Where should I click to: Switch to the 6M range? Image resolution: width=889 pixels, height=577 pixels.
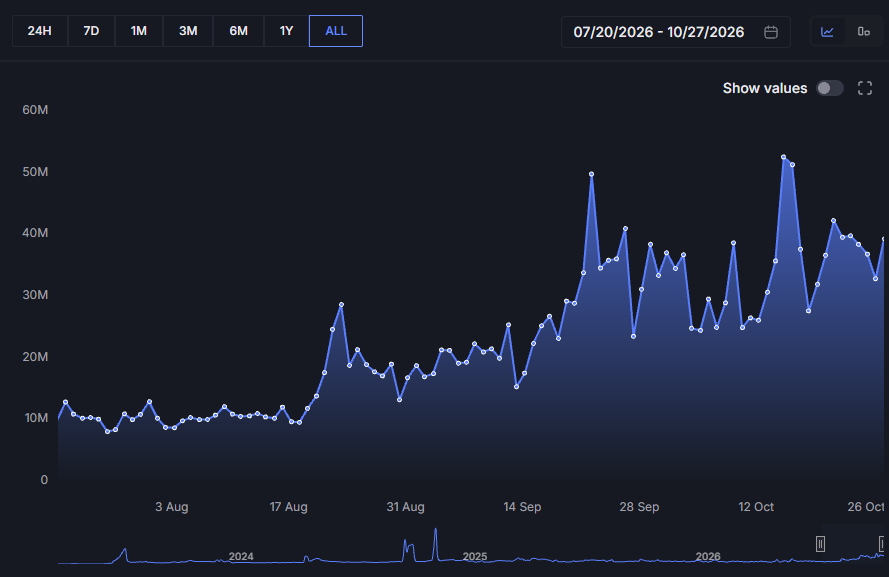pyautogui.click(x=239, y=31)
